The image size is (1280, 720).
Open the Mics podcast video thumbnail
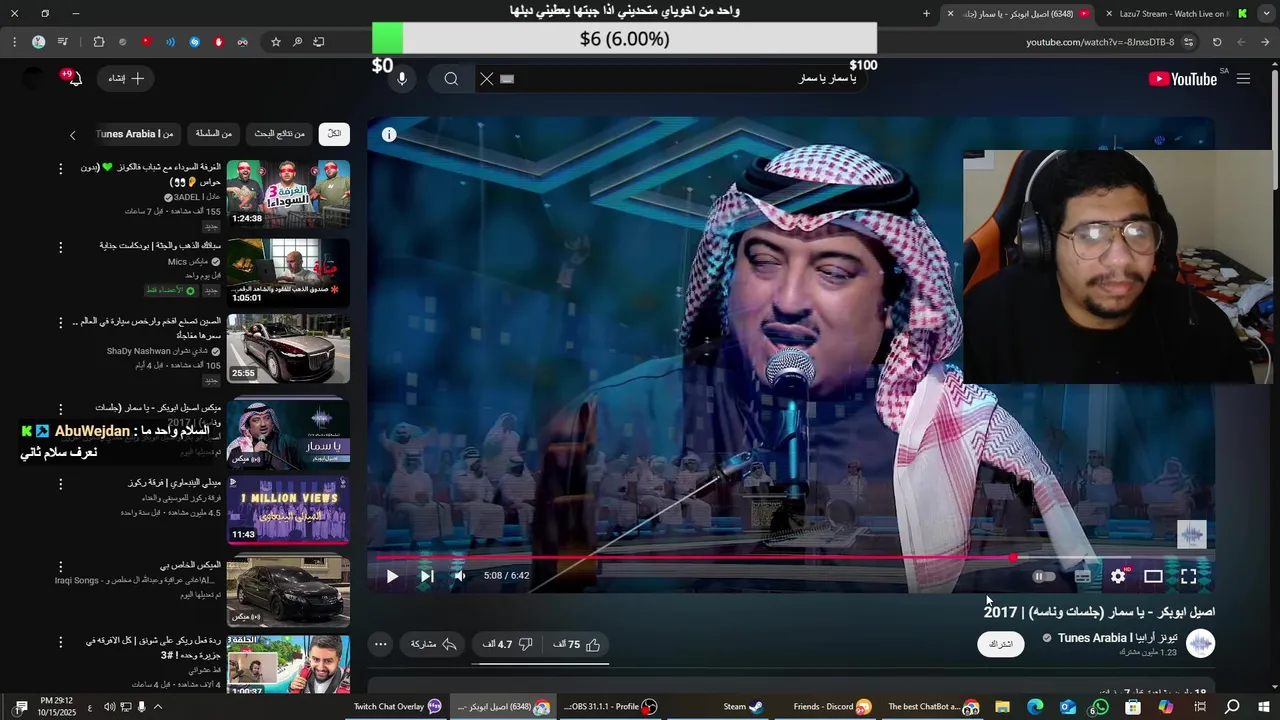click(288, 272)
